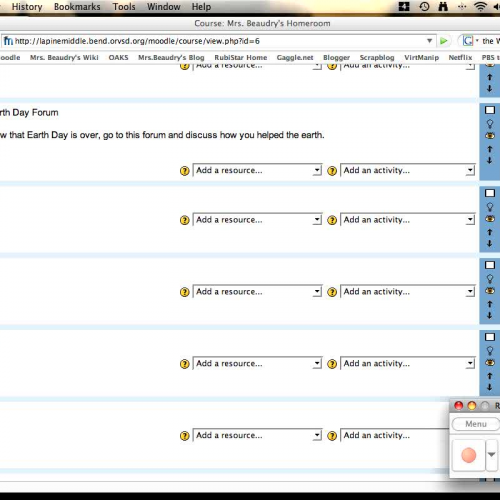
Task: Click the green Go arrow in the address bar
Action: (x=443, y=41)
